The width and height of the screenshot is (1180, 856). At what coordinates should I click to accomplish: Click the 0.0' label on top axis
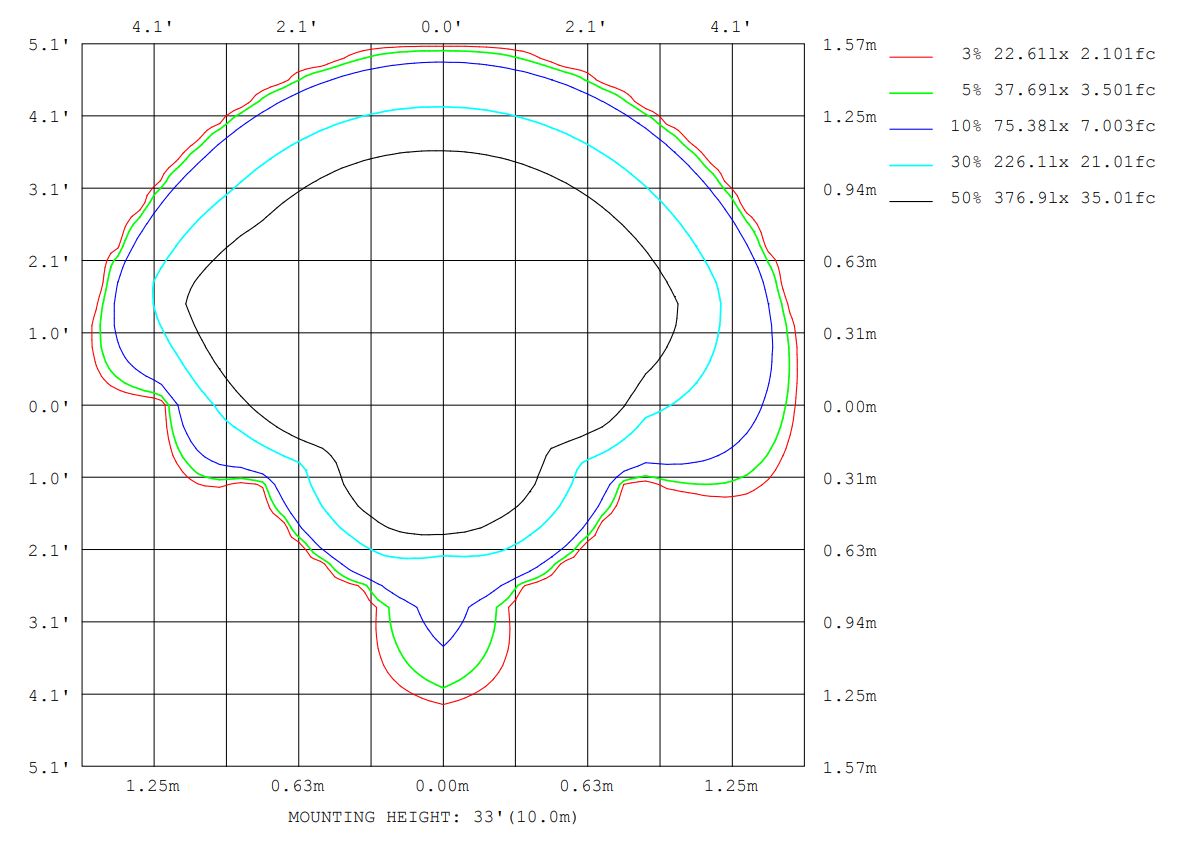pos(442,27)
